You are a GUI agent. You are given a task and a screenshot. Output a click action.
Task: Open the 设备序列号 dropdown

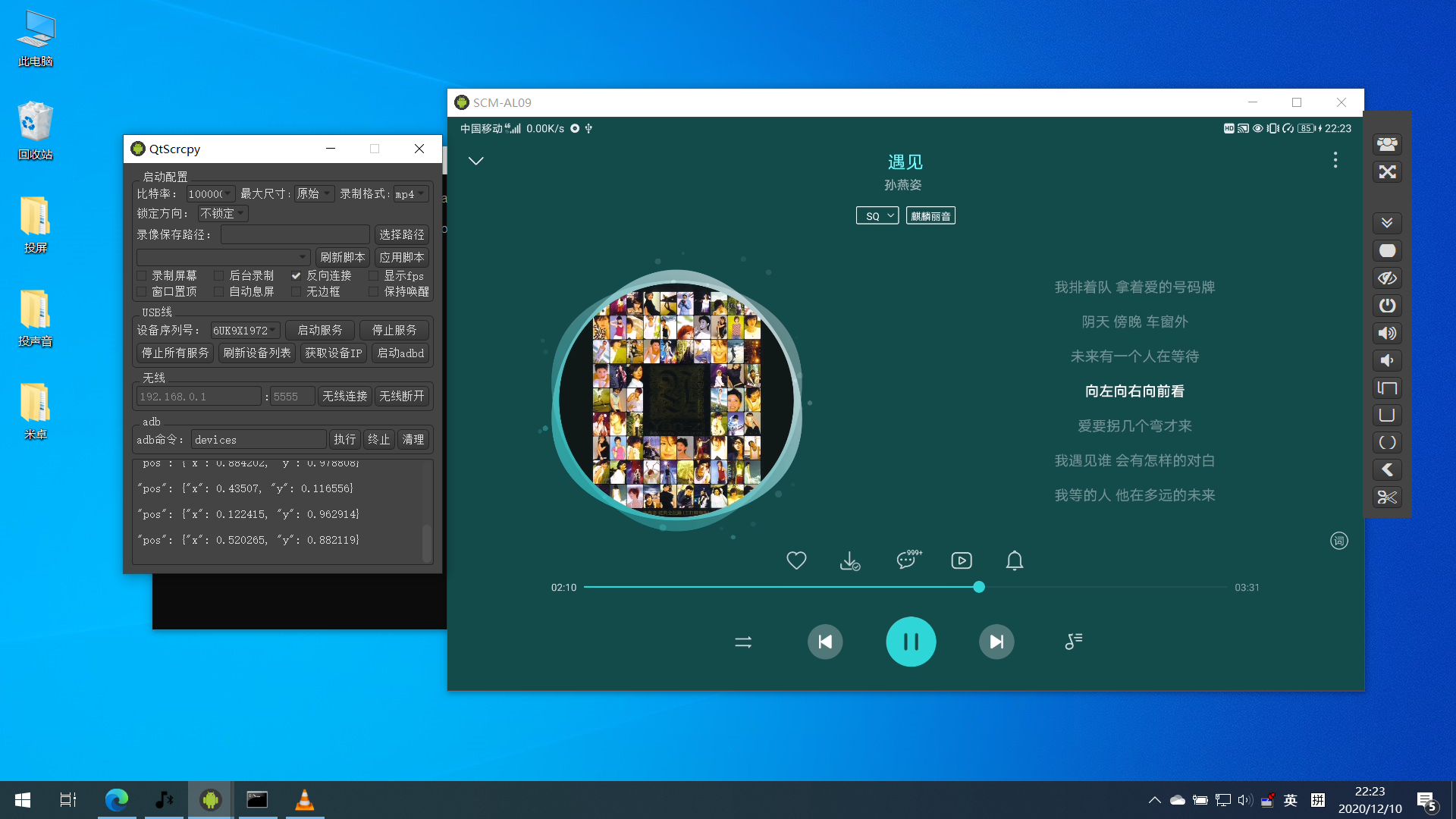click(x=246, y=331)
